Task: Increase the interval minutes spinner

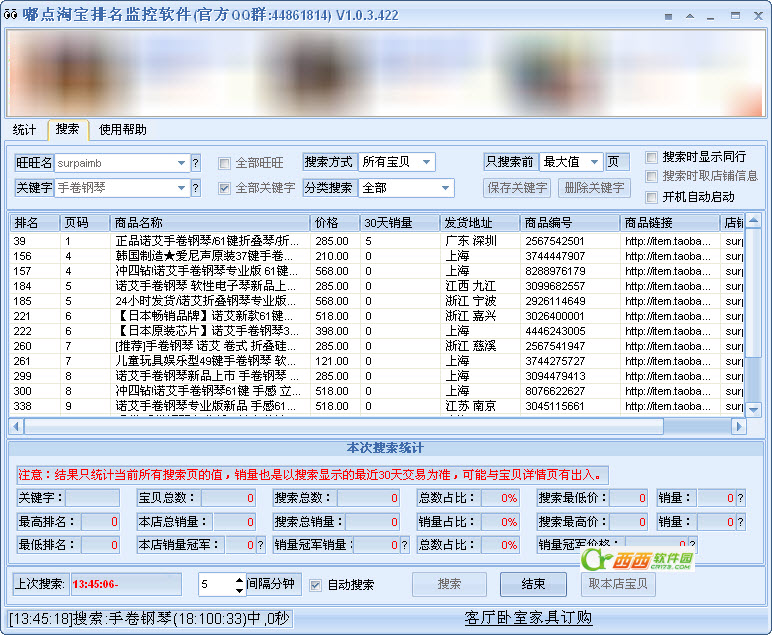Action: click(239, 579)
